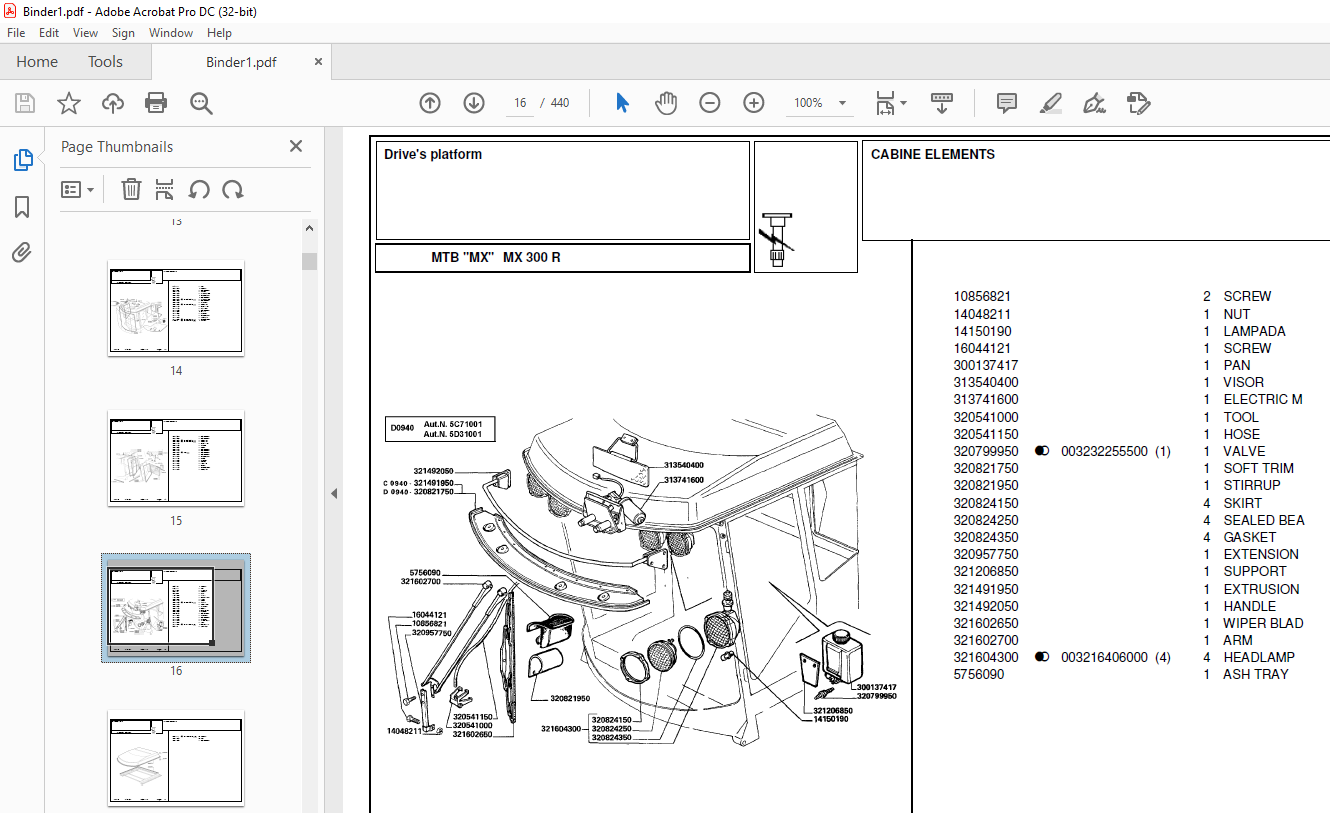Zoom in with the plus button
The width and height of the screenshot is (1330, 813).
(x=754, y=103)
